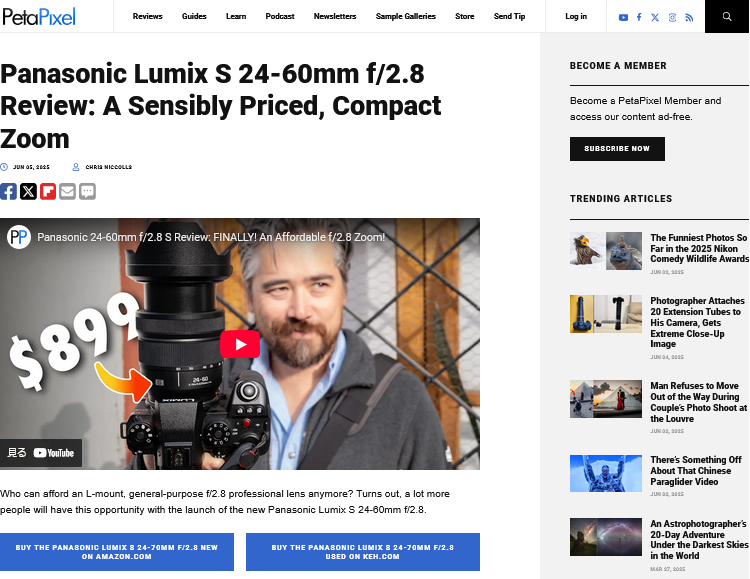Open the search magnifier icon
750x579 pixels.
point(727,16)
